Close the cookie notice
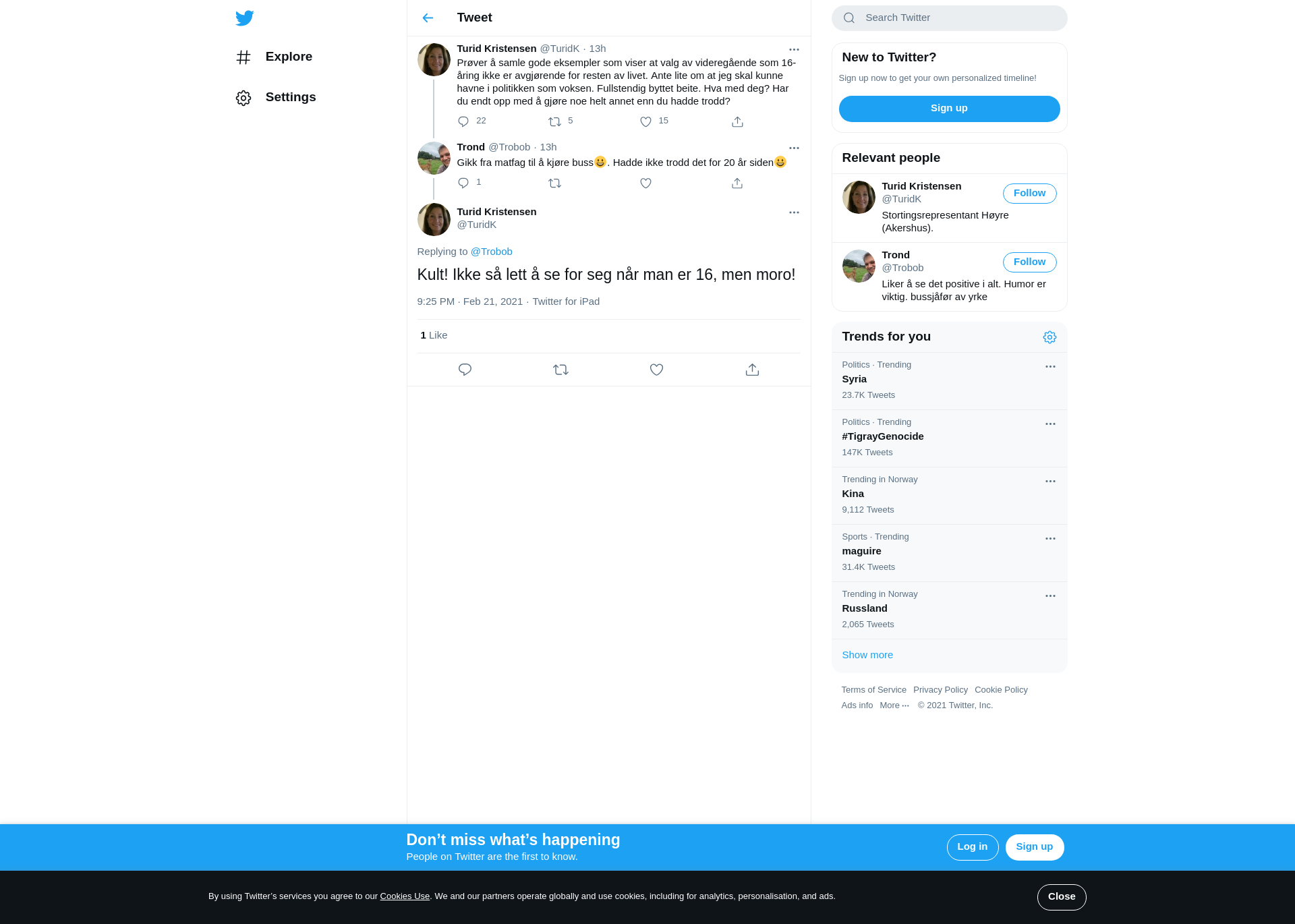The width and height of the screenshot is (1295, 924). pyautogui.click(x=1062, y=897)
